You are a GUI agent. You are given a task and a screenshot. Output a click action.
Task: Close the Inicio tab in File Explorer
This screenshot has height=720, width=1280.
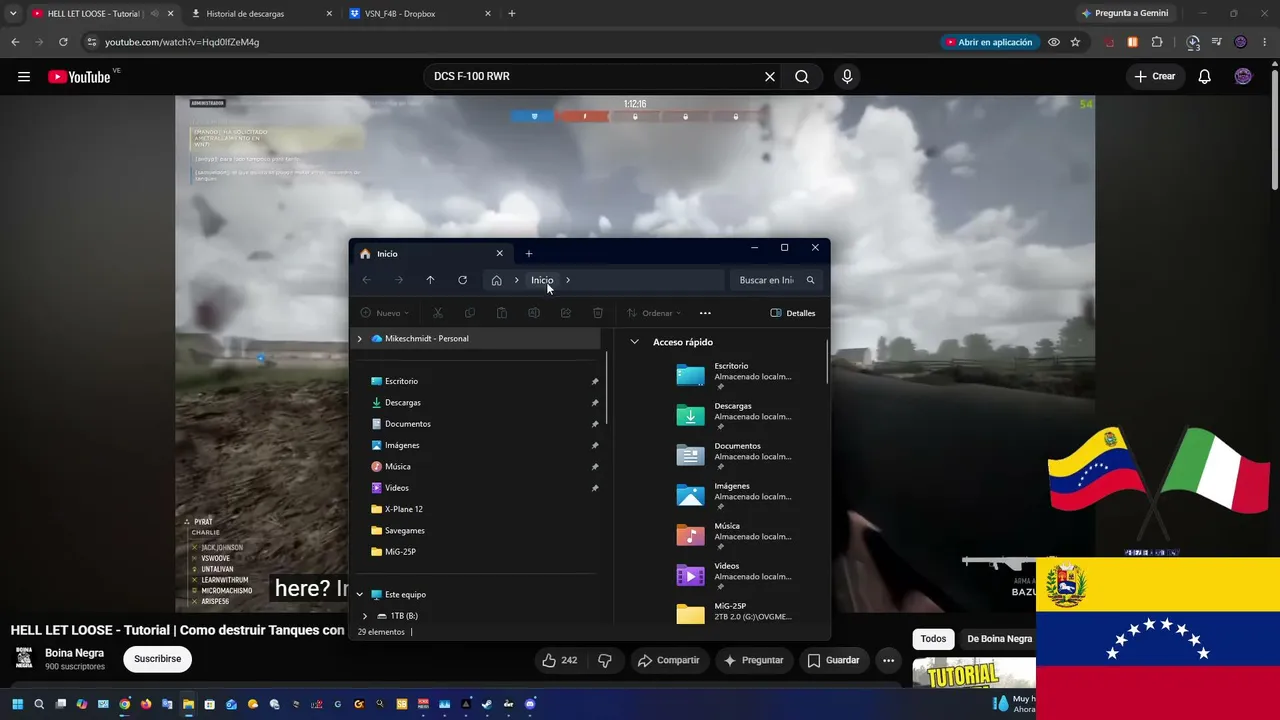click(500, 253)
